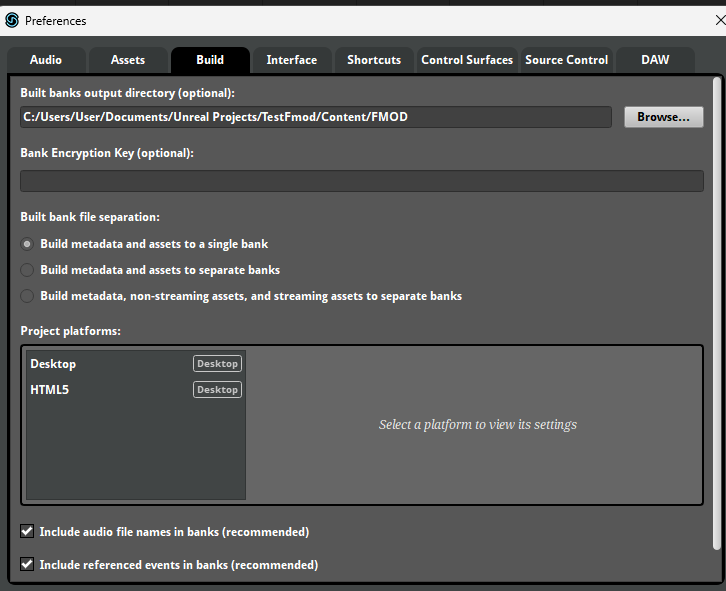Screen dimensions: 726x591
Task: Go to the Interface tab
Action: (292, 60)
